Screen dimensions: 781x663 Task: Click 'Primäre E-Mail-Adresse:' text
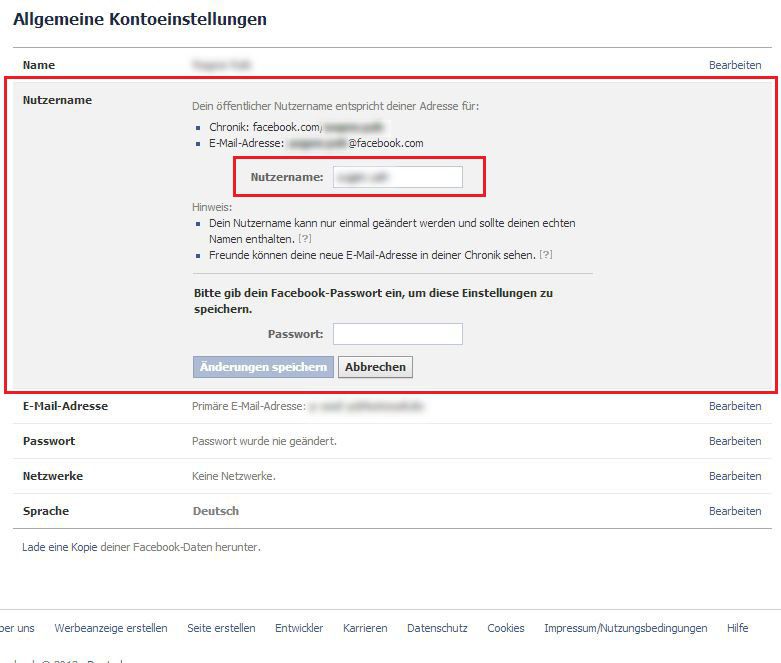[249, 406]
